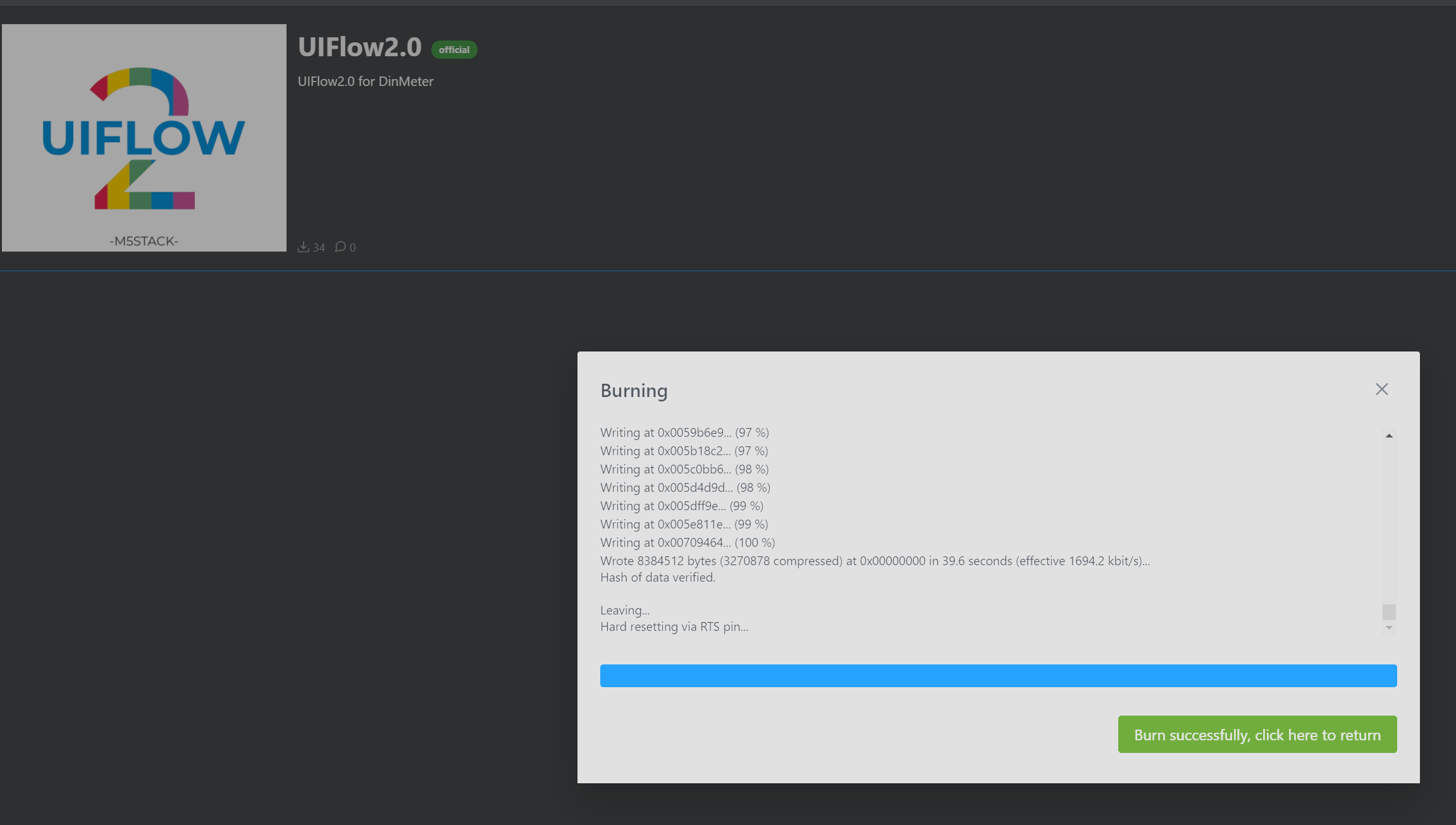Open the UIFlow2 M5Stack logo thumbnail

144,138
